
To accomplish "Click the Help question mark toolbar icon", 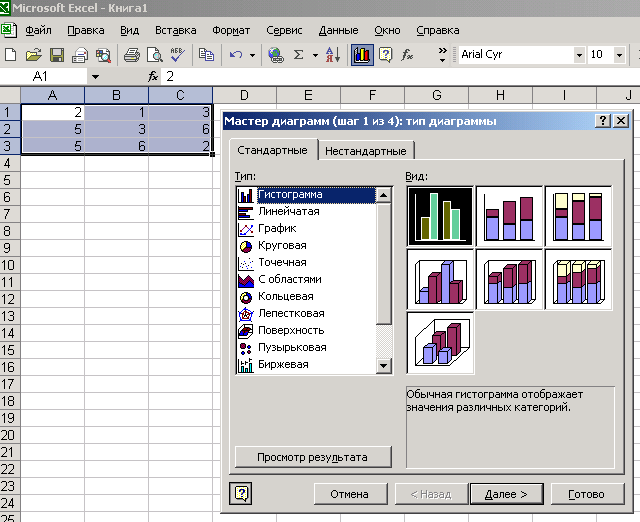I will pyautogui.click(x=385, y=54).
